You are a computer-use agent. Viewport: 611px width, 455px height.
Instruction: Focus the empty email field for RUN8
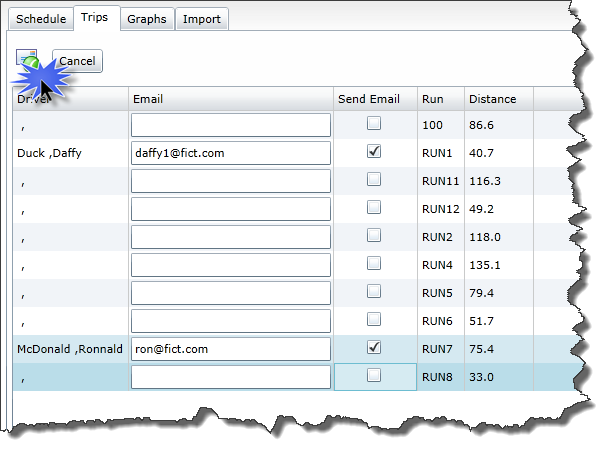[231, 377]
